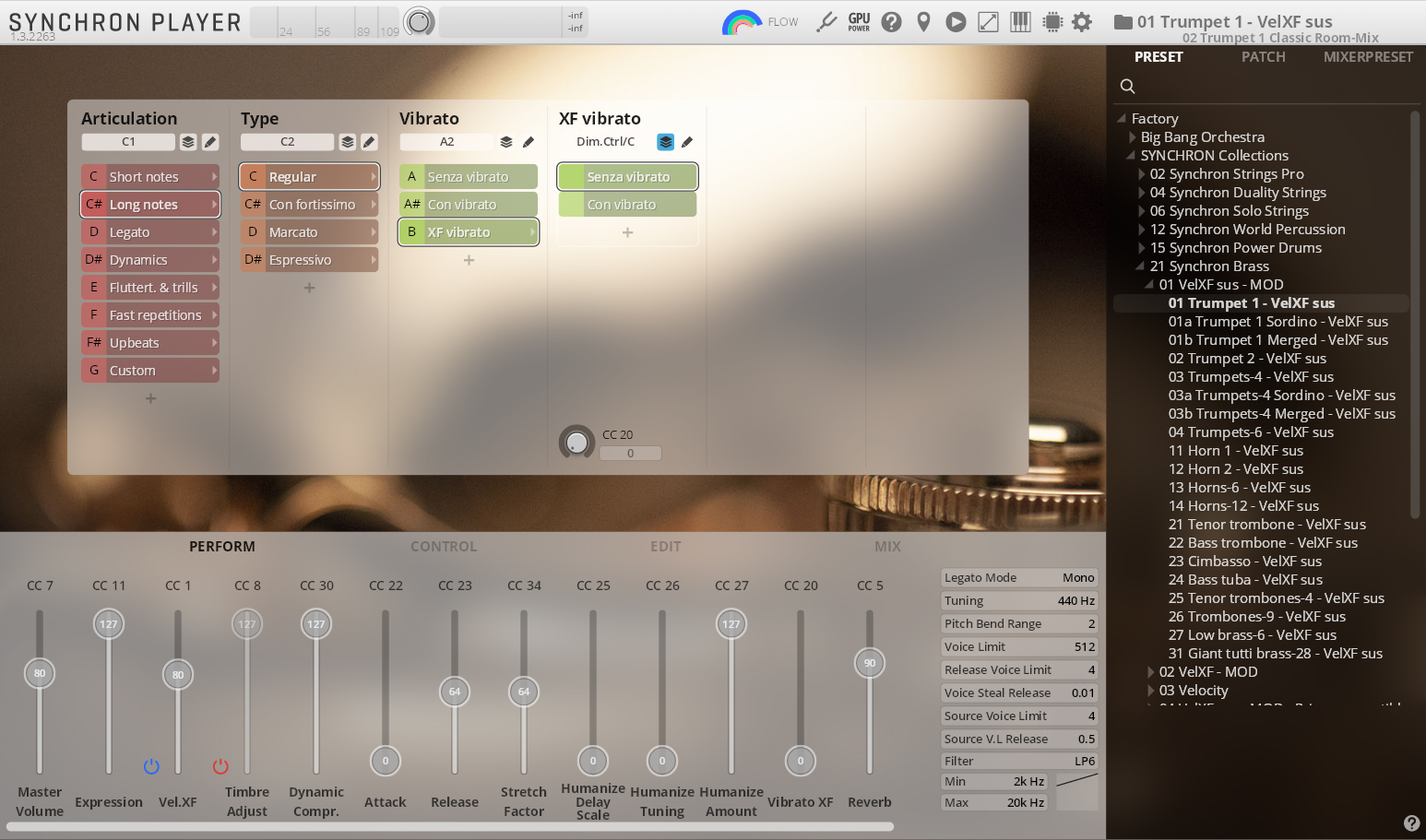Select the Fluttert. & trills articulation
Image resolution: width=1426 pixels, height=840 pixels.
point(150,288)
